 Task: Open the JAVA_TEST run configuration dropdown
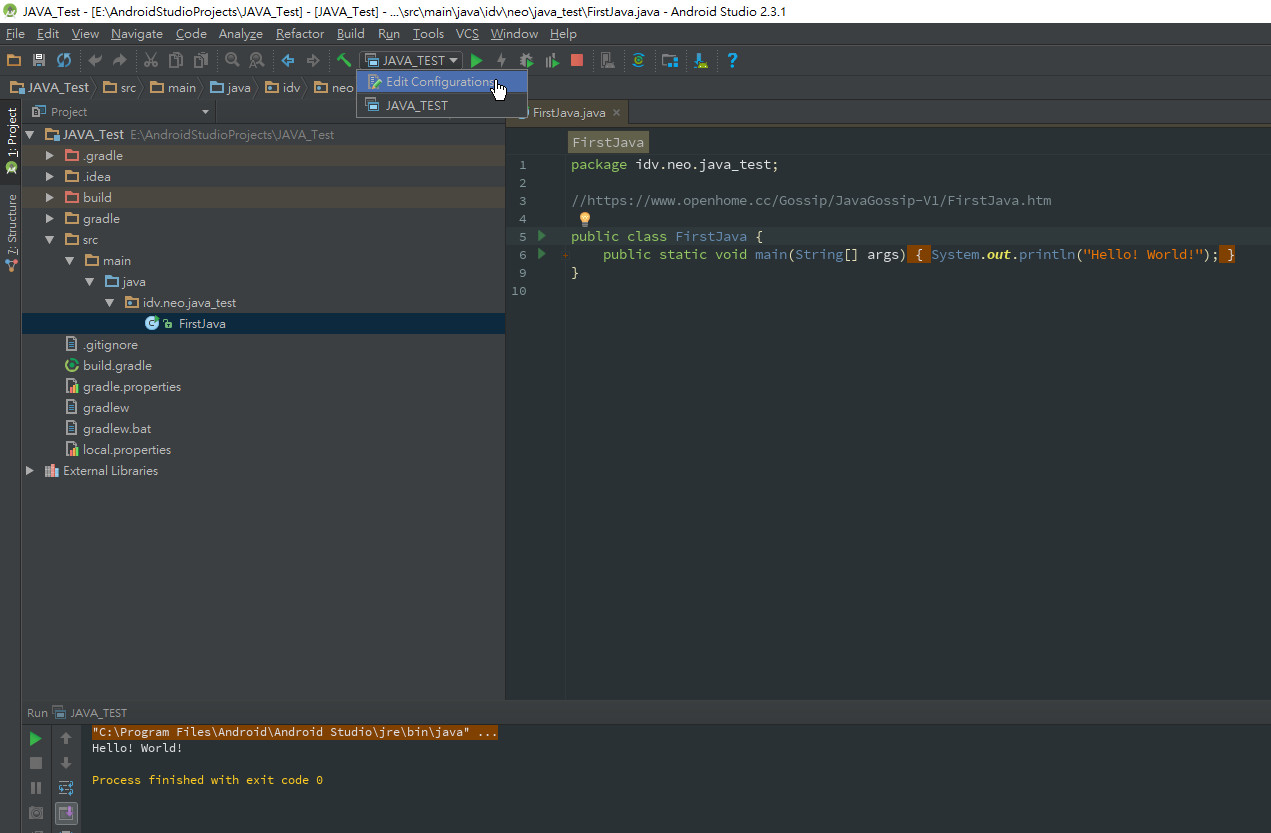pos(411,61)
